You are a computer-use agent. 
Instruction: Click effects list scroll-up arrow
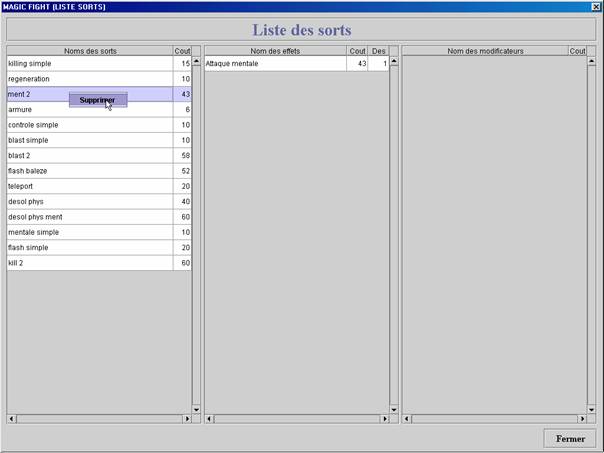point(394,61)
